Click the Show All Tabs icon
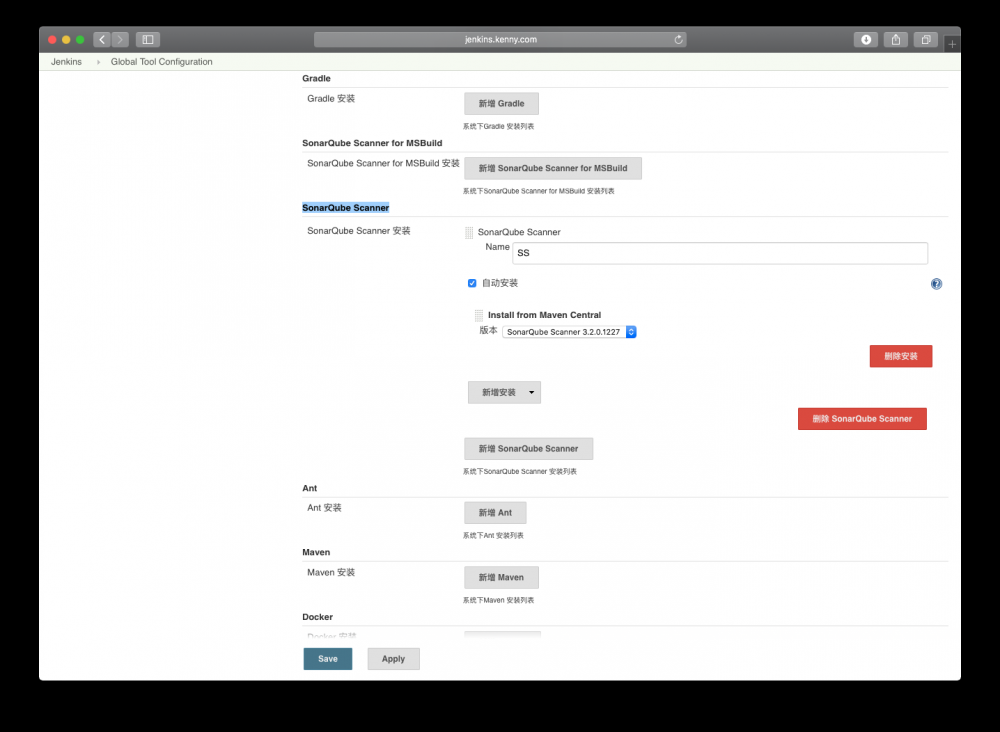This screenshot has height=732, width=1000. pos(925,39)
